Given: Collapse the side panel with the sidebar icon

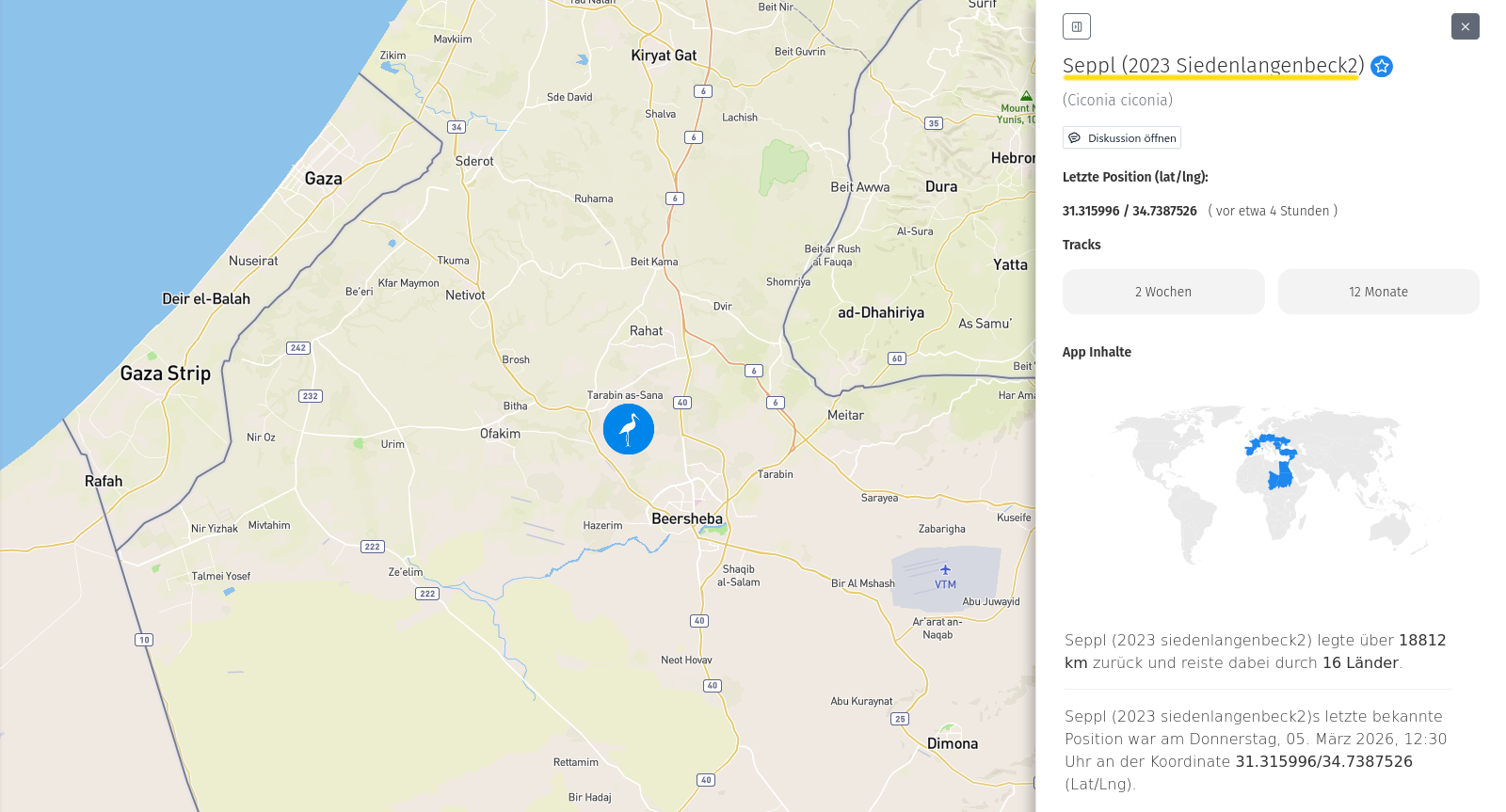Looking at the screenshot, I should pyautogui.click(x=1076, y=26).
